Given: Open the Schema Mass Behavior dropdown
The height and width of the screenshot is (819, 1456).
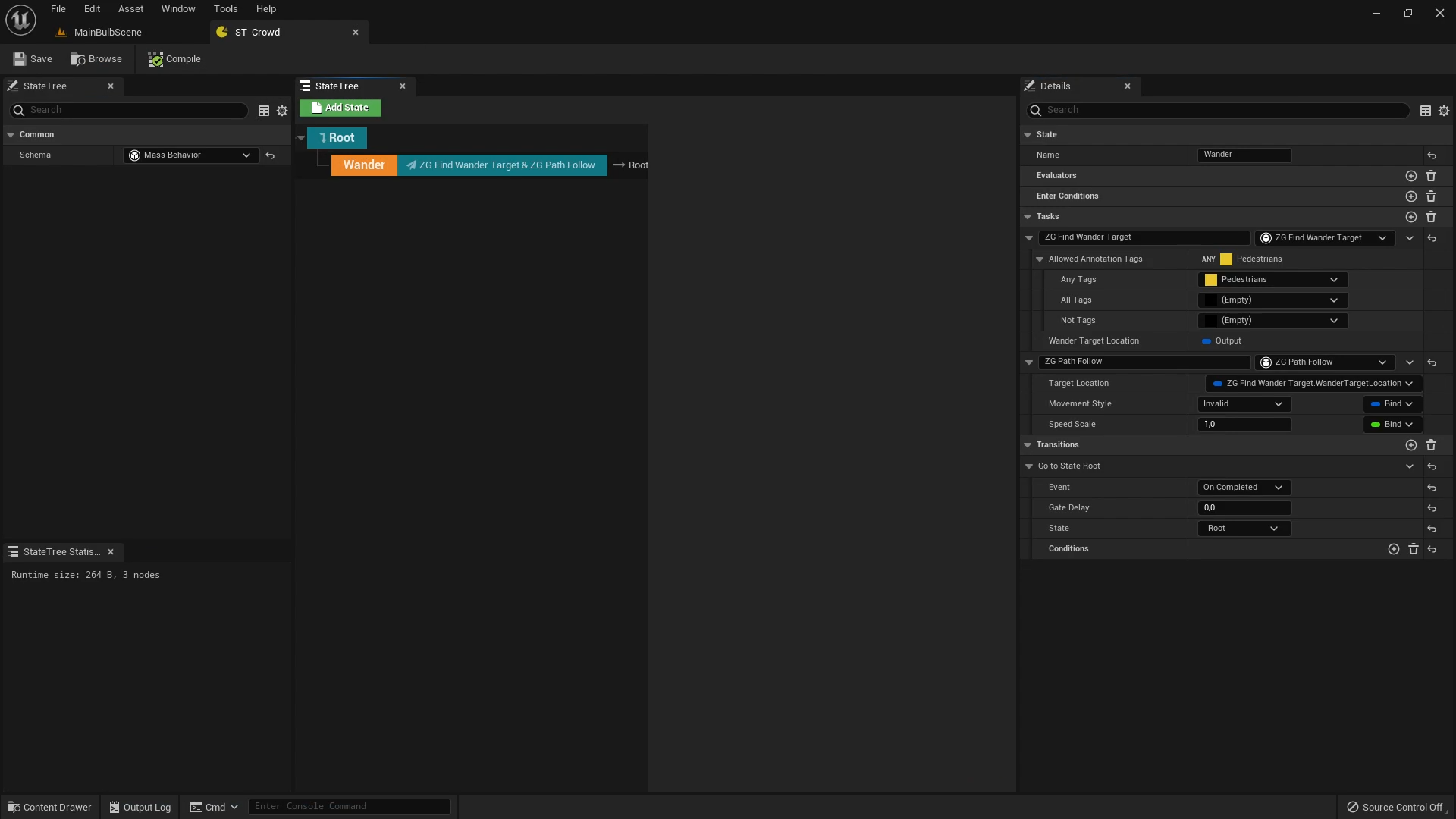Looking at the screenshot, I should point(190,155).
